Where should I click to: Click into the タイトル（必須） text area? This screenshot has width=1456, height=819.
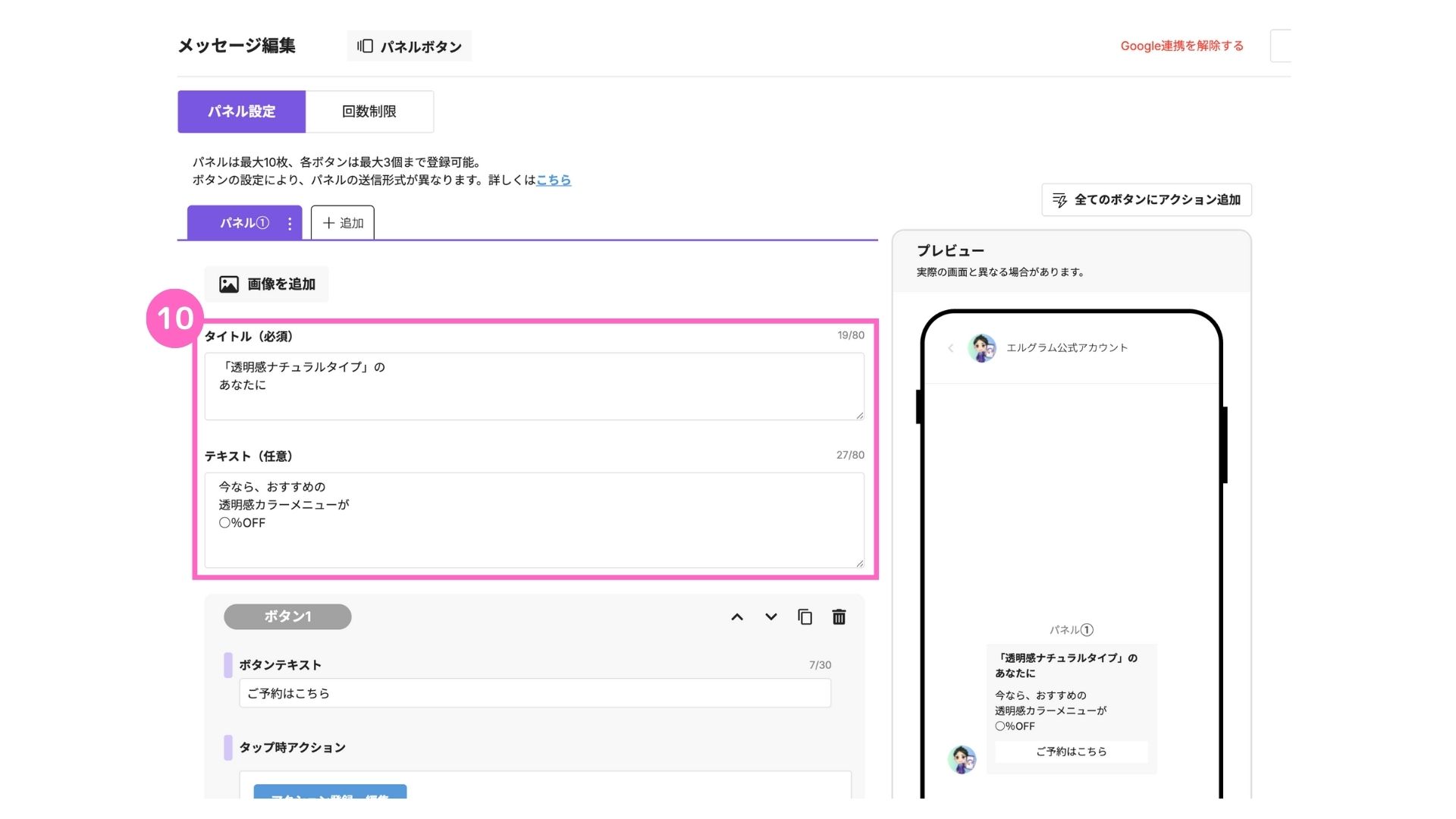(534, 386)
